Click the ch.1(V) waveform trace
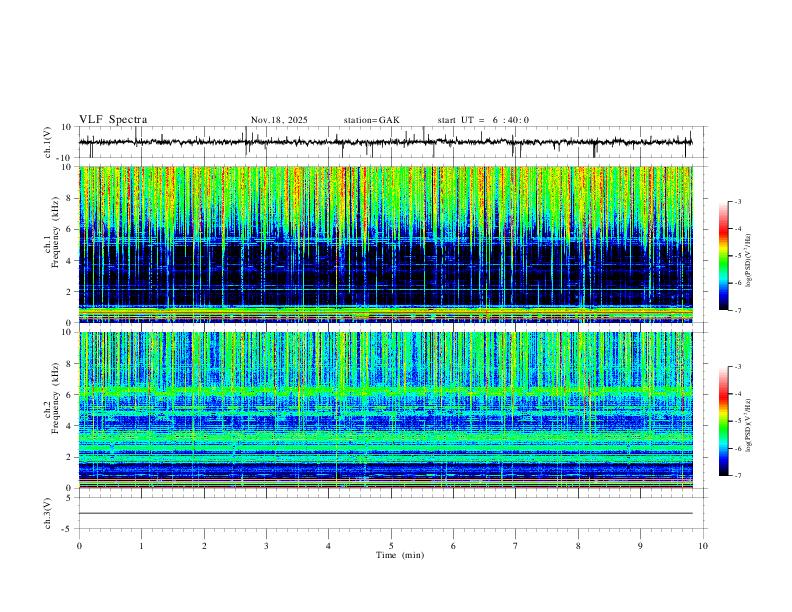 click(386, 142)
